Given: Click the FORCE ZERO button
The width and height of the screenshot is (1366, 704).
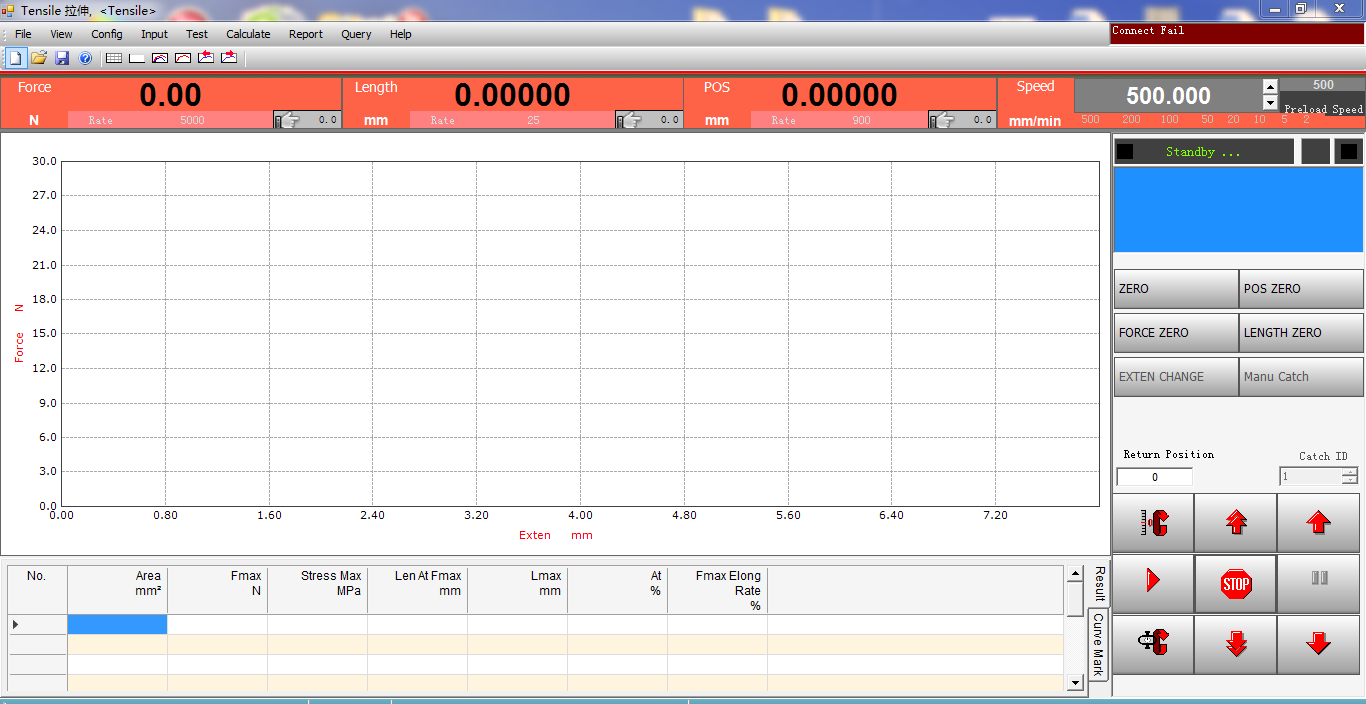Looking at the screenshot, I should tap(1176, 333).
